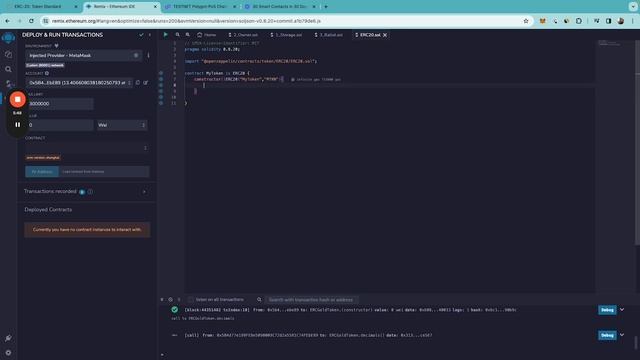Click the sign message icon beside account

pyautogui.click(x=146, y=83)
